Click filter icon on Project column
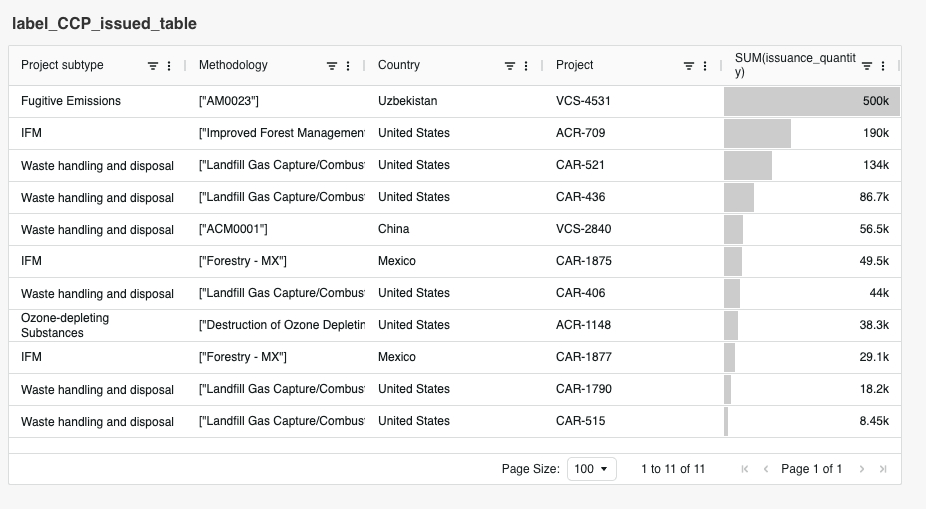The image size is (926, 509). coord(689,66)
